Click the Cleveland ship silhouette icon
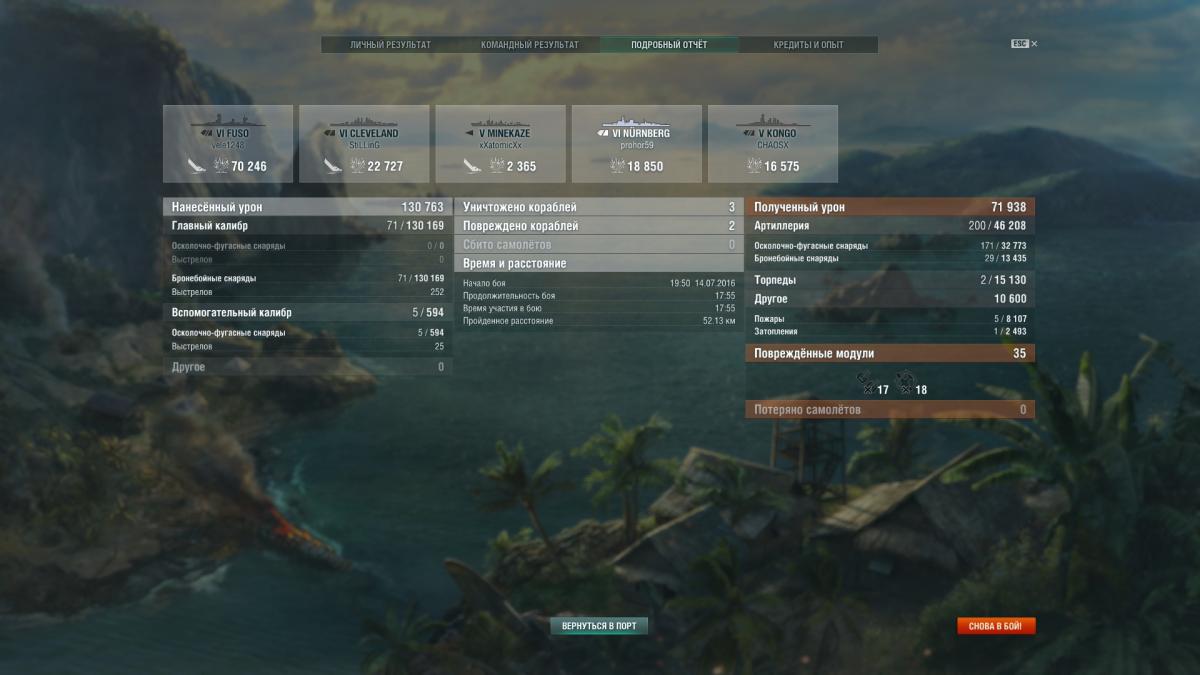This screenshot has width=1200, height=675. tap(364, 119)
